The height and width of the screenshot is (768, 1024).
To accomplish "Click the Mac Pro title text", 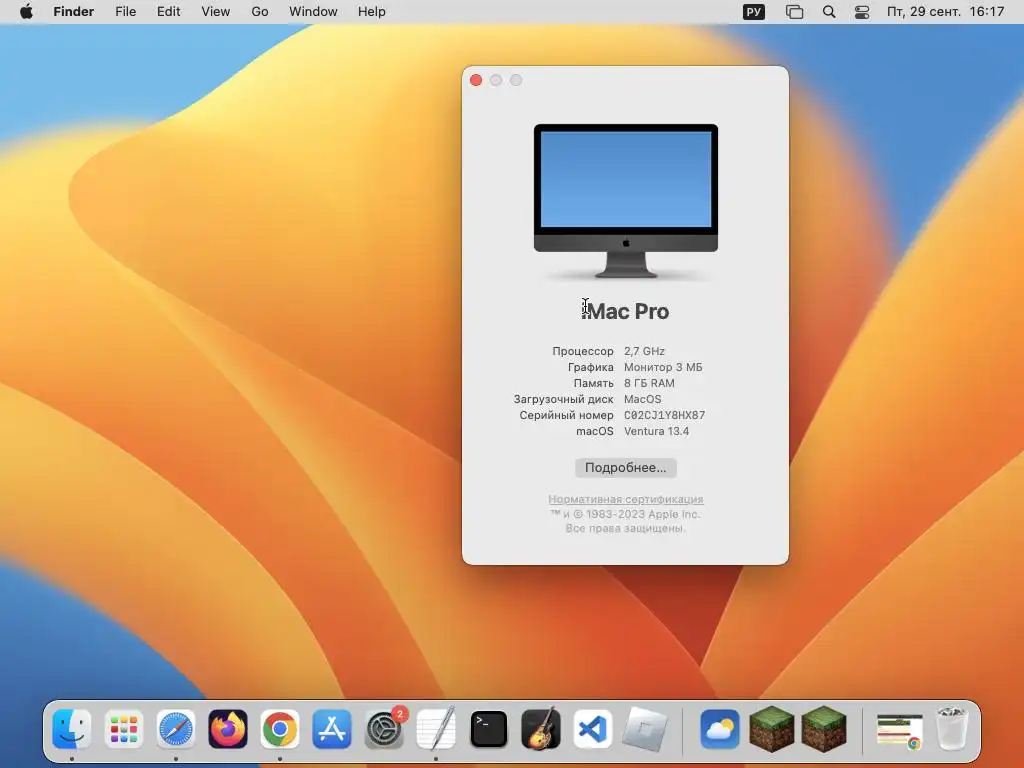I will coord(626,312).
